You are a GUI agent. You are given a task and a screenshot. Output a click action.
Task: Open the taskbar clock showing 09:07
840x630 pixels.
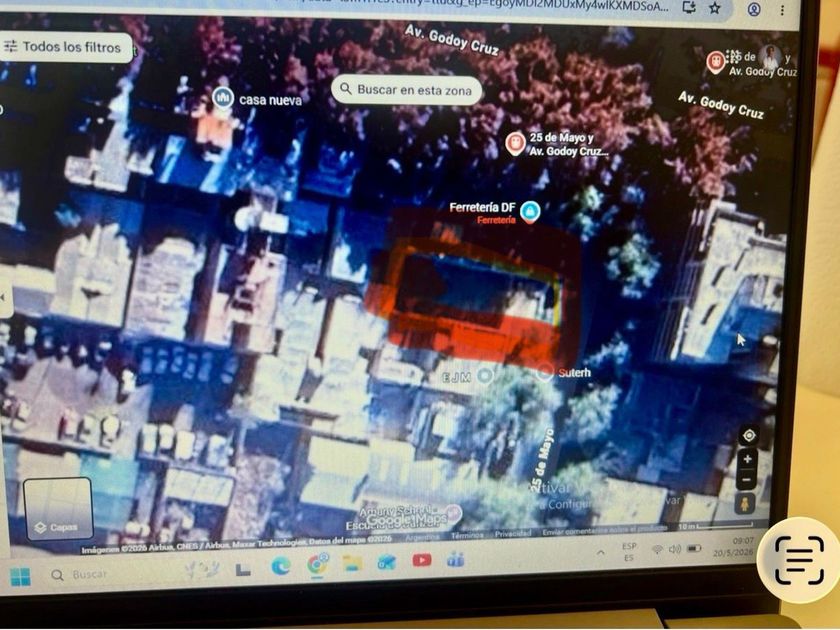pyautogui.click(x=733, y=546)
